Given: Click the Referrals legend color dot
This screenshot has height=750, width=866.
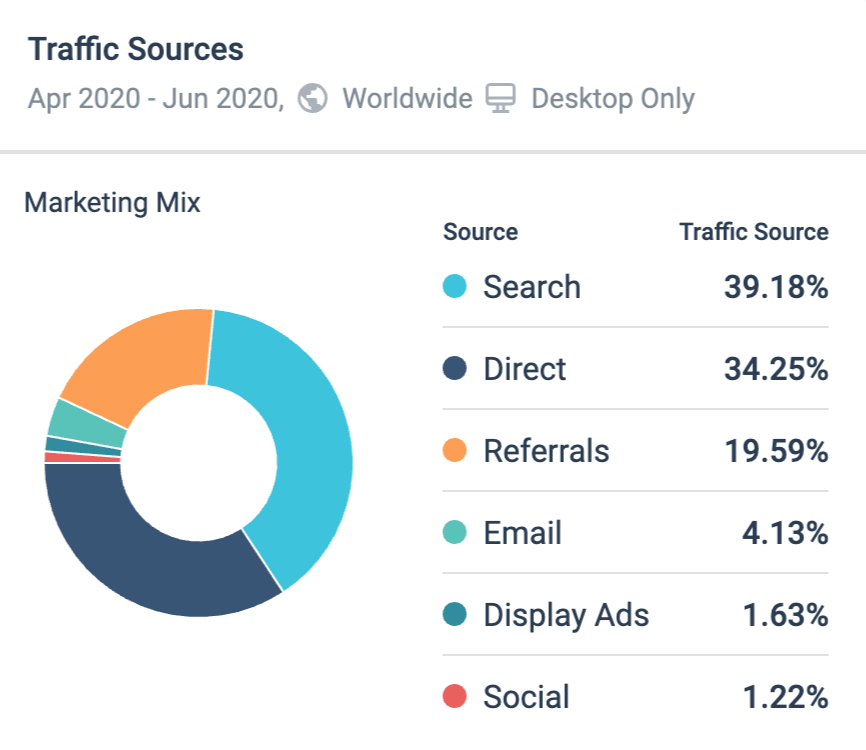Looking at the screenshot, I should (455, 450).
